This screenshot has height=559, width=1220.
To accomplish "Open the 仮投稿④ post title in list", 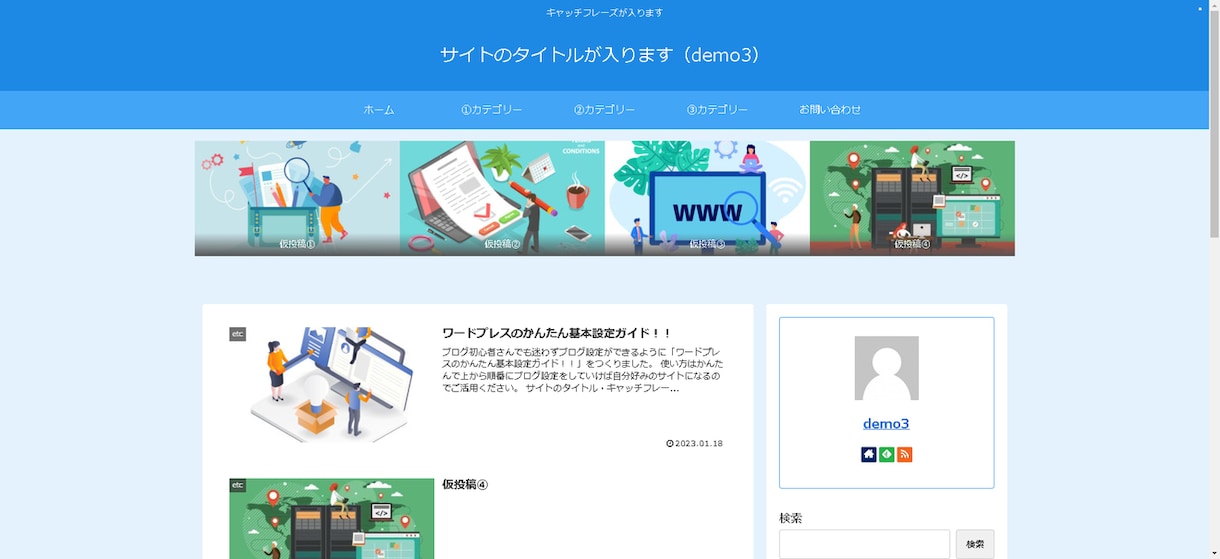I will pyautogui.click(x=465, y=484).
